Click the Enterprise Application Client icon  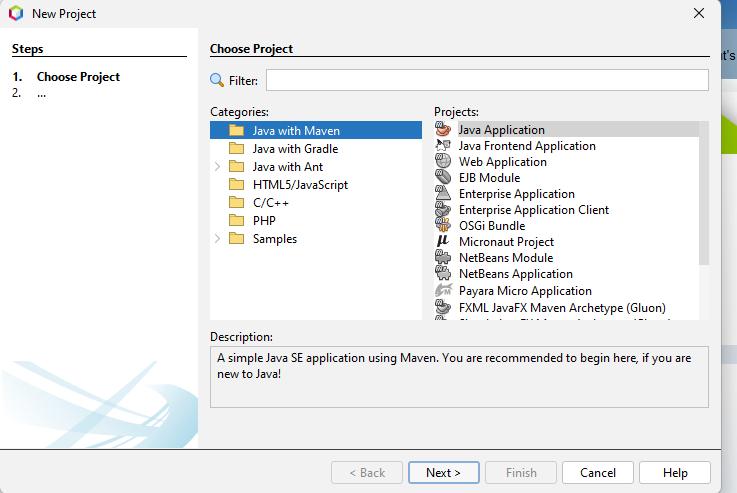pyautogui.click(x=443, y=209)
